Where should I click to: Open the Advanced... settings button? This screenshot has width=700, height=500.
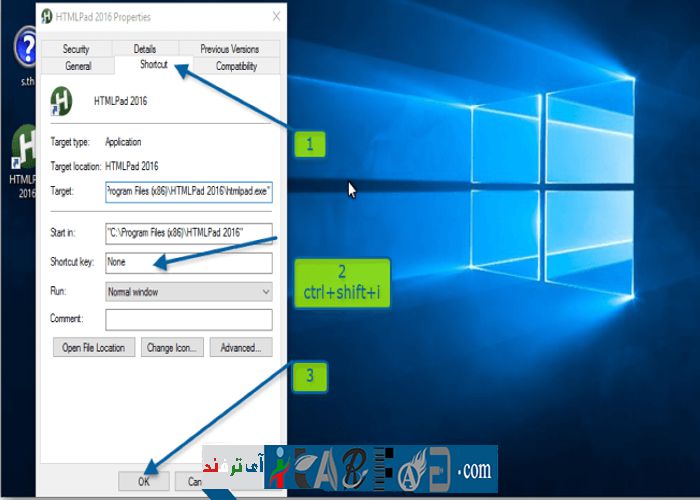[241, 348]
